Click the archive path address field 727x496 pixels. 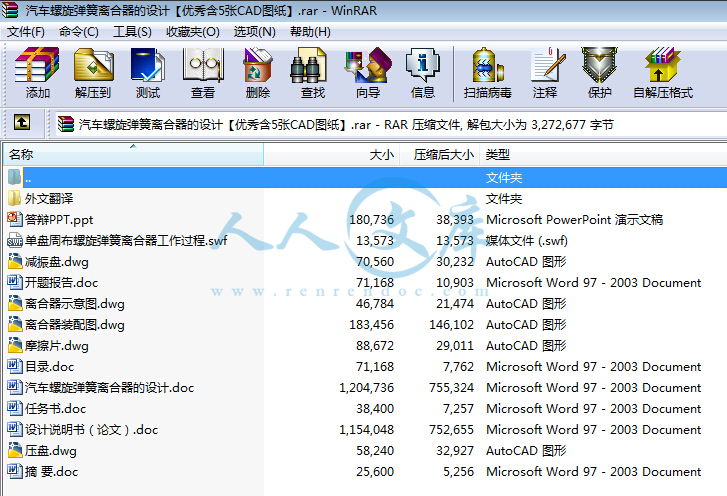(391, 124)
